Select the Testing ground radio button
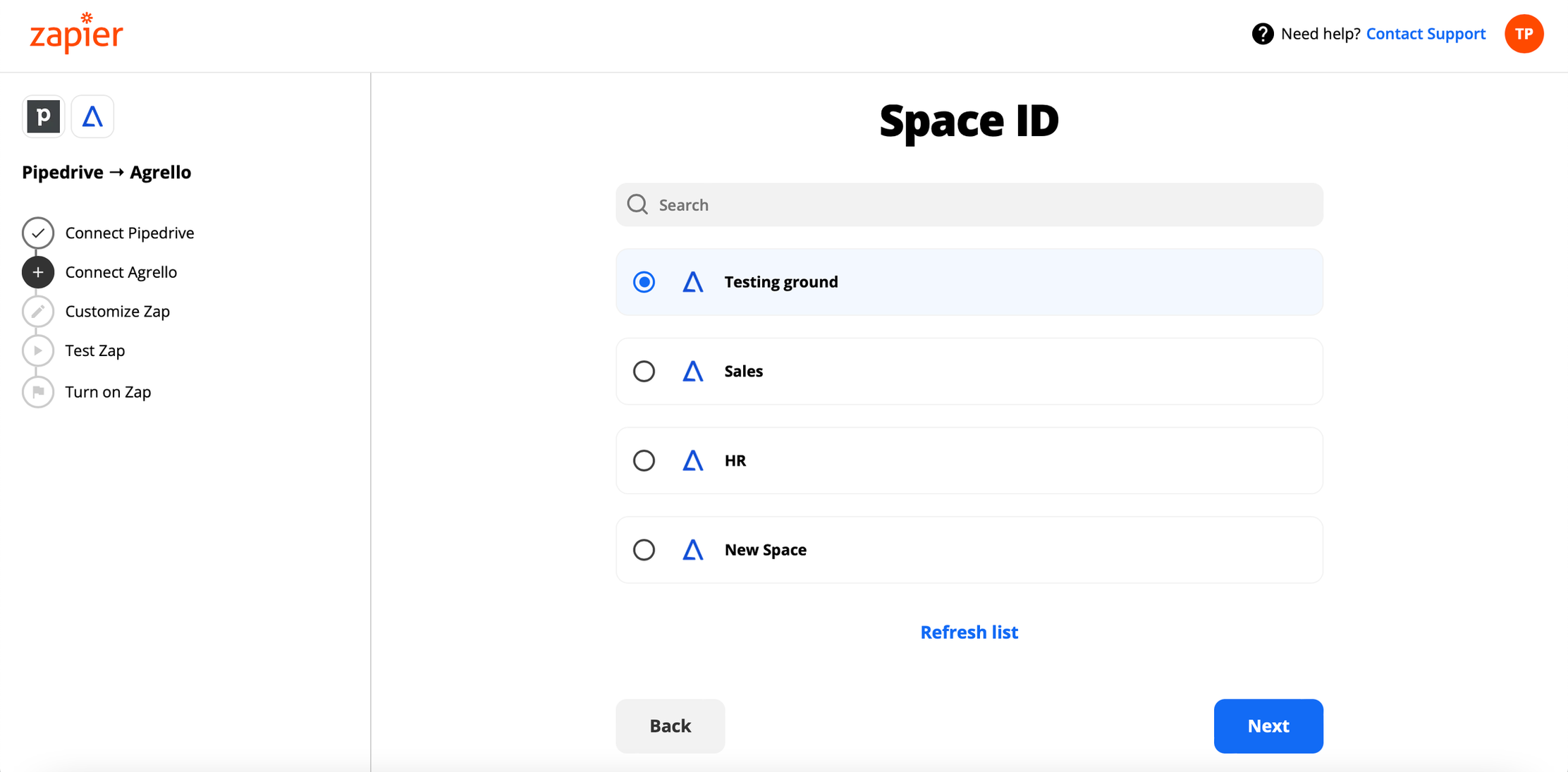Viewport: 1568px width, 772px height. [644, 282]
